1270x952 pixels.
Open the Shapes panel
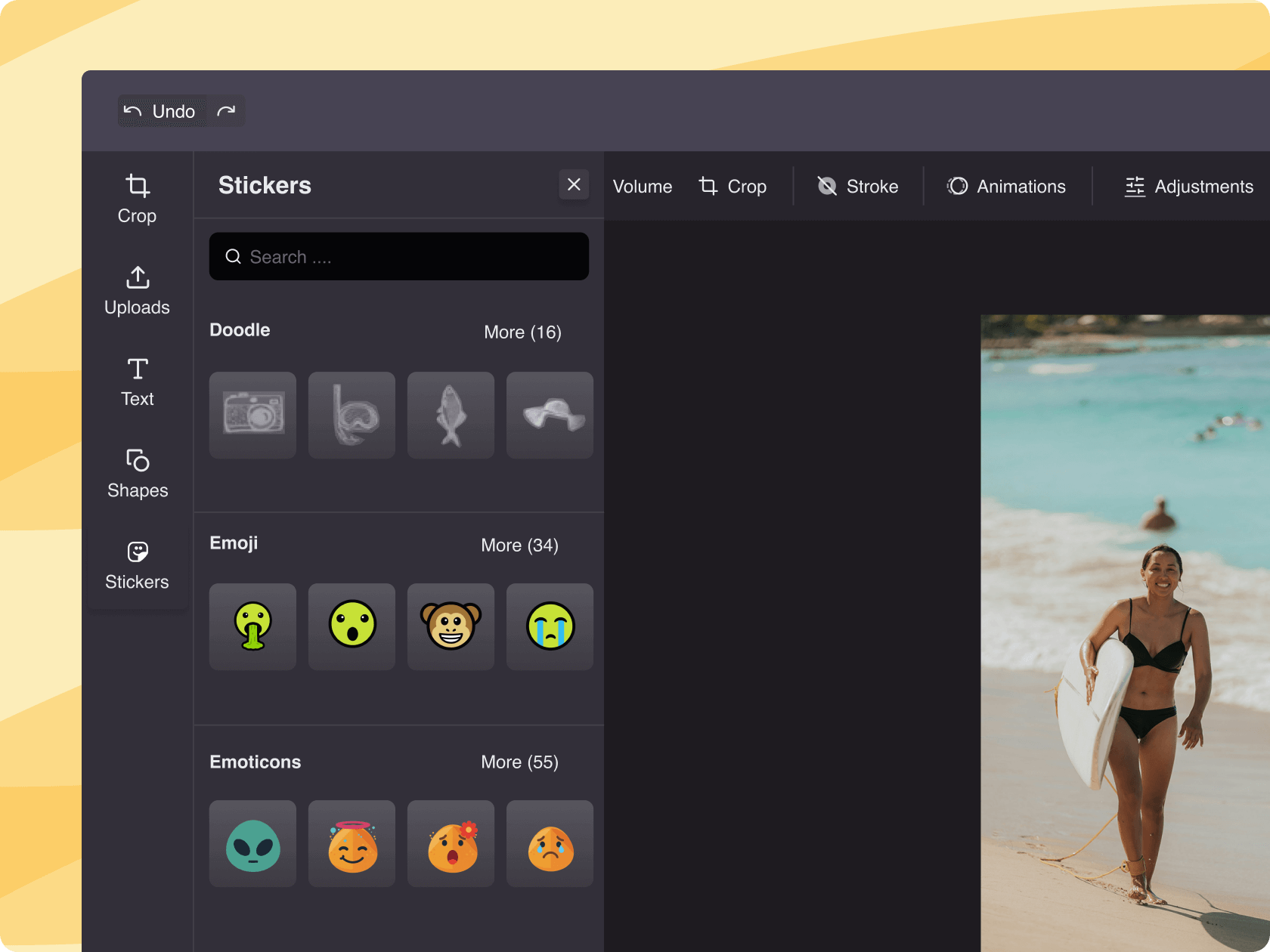pyautogui.click(x=137, y=473)
